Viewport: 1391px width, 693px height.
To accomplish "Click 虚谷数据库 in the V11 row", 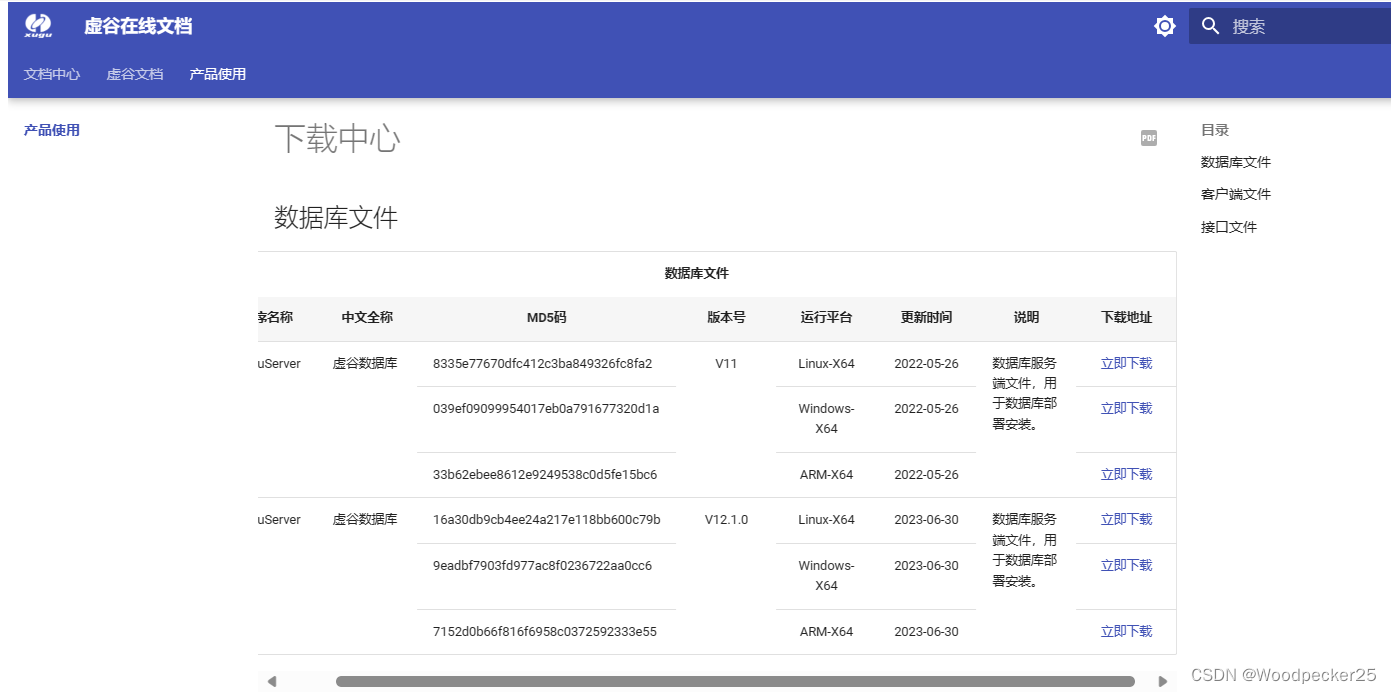I will pyautogui.click(x=365, y=363).
